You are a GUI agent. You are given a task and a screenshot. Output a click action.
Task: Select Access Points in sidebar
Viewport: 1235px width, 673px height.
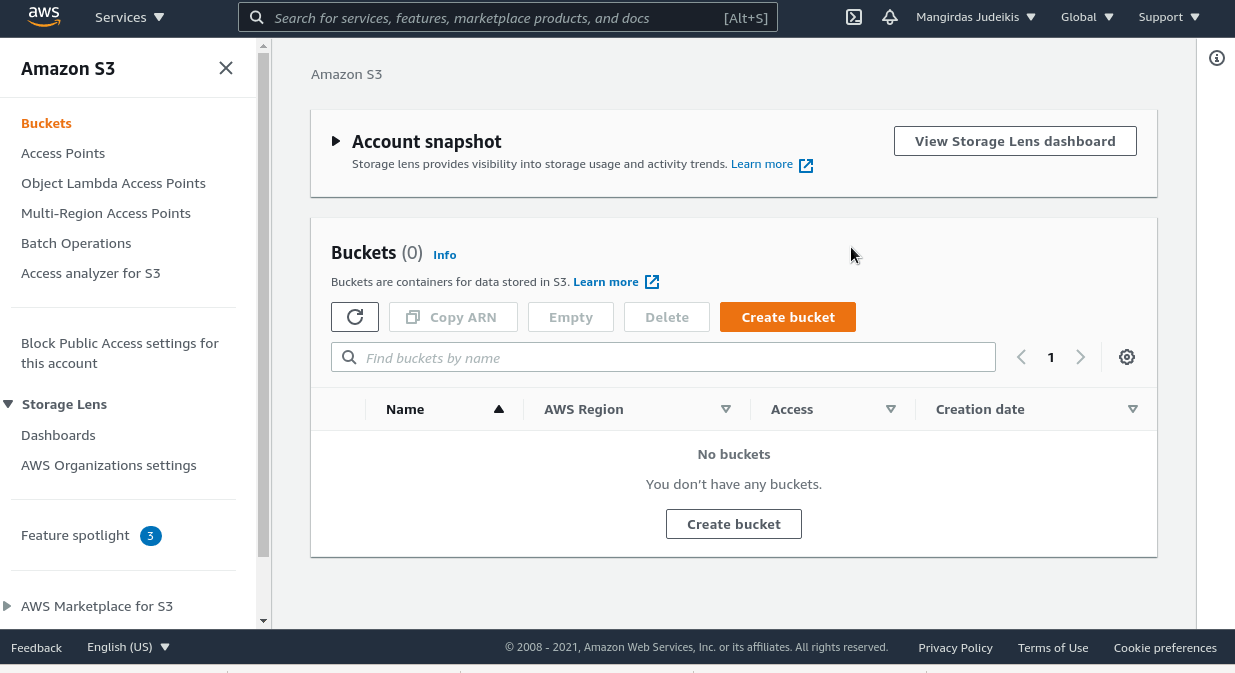tap(63, 153)
